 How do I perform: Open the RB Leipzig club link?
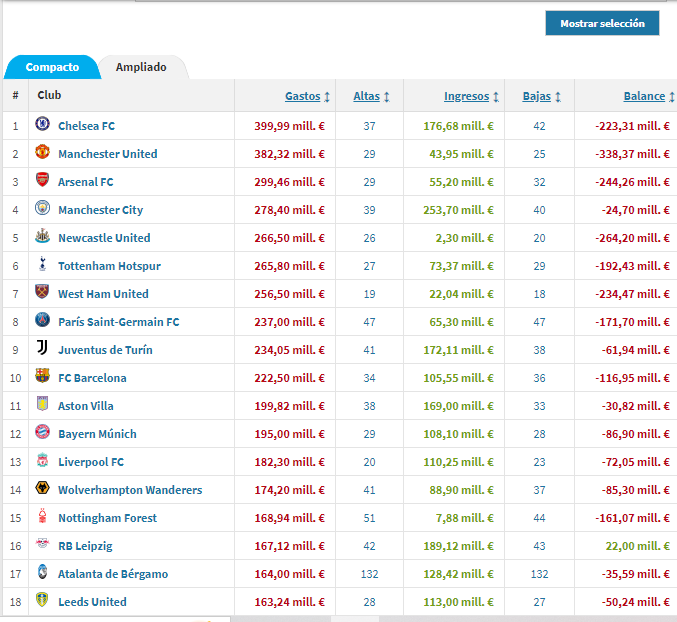(85, 546)
